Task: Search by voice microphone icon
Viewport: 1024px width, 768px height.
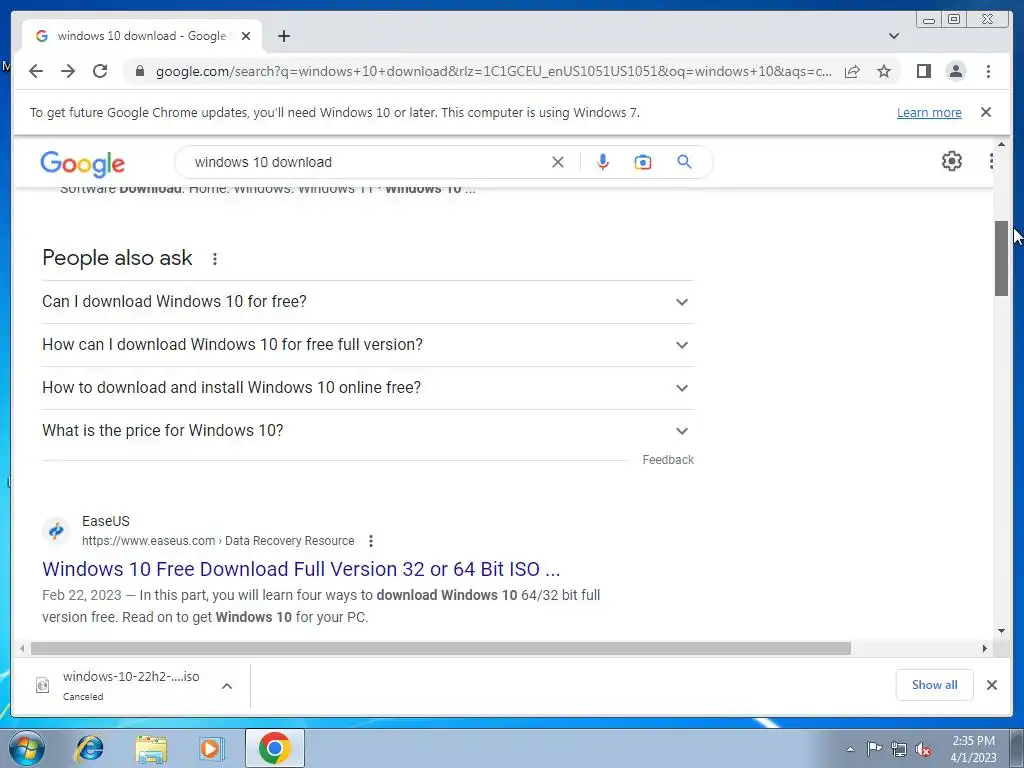Action: pos(603,162)
